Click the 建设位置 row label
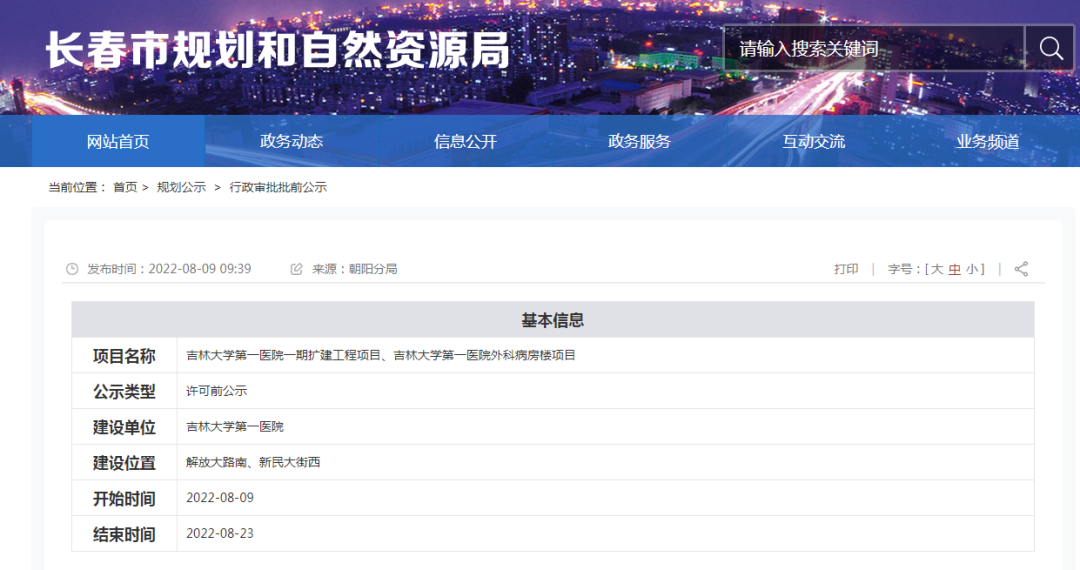This screenshot has height=570, width=1080. [x=124, y=463]
